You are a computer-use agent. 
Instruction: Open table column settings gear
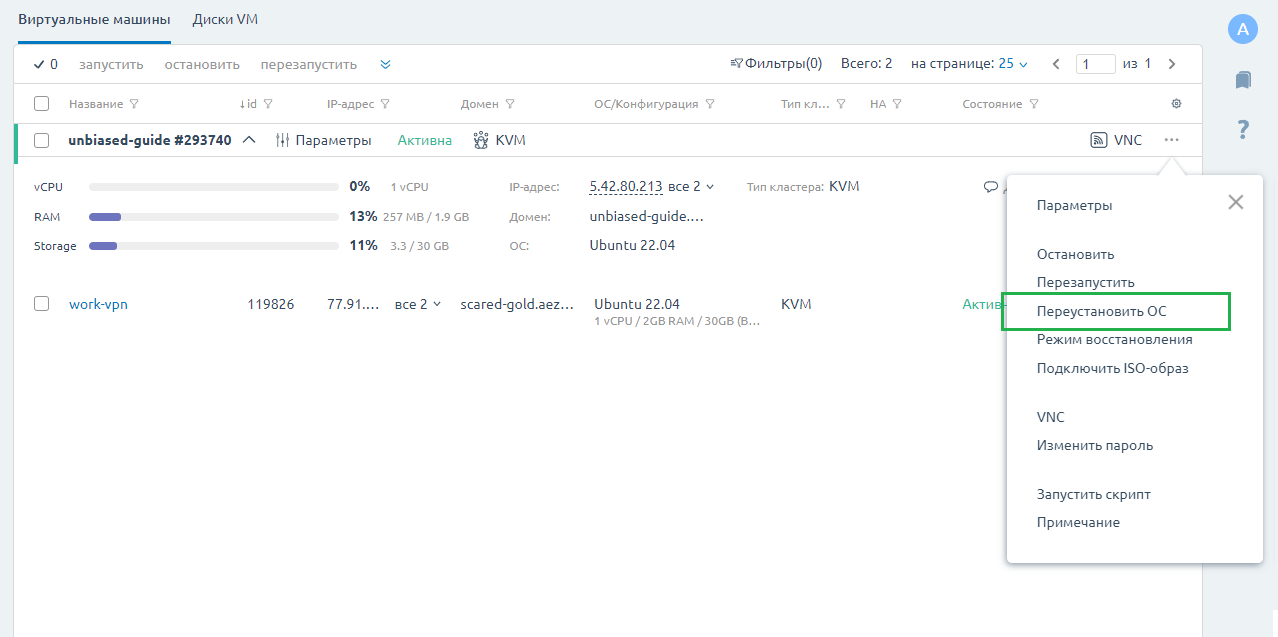pyautogui.click(x=1176, y=104)
